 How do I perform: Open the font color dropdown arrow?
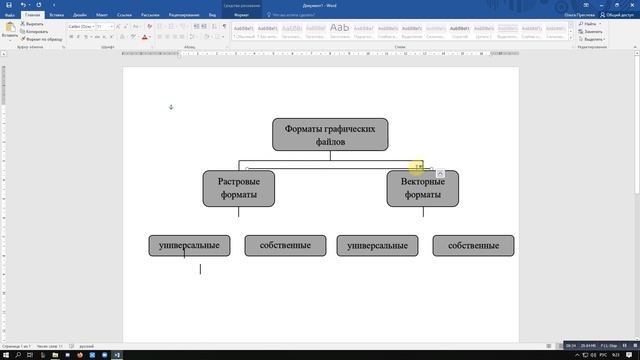pos(150,37)
